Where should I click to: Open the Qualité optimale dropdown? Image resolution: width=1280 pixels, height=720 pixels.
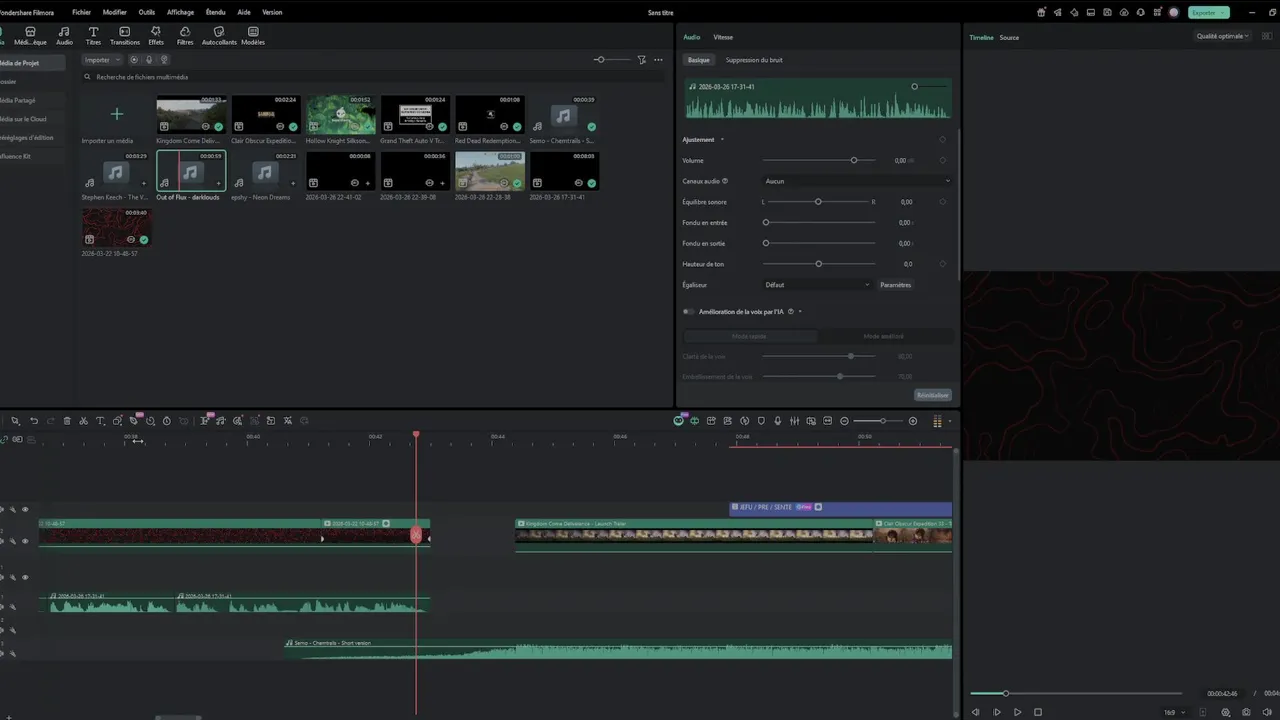coord(1224,36)
